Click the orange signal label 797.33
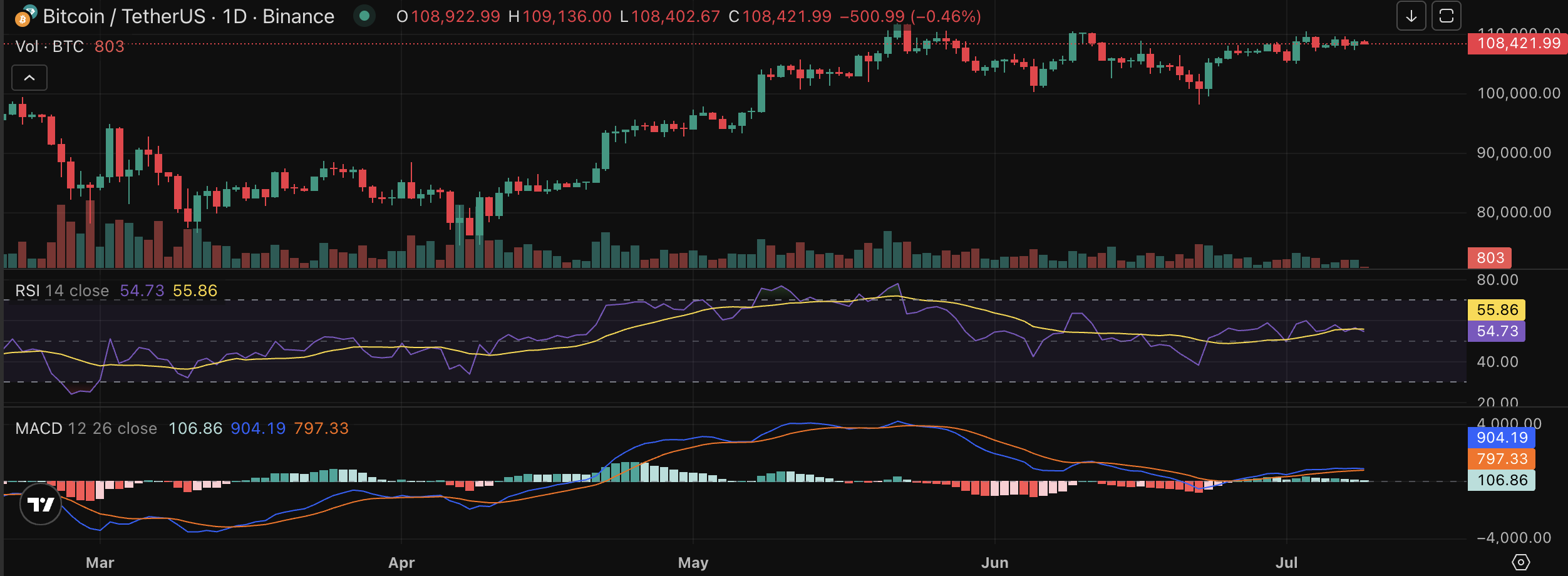The height and width of the screenshot is (576, 1568). 1502,459
